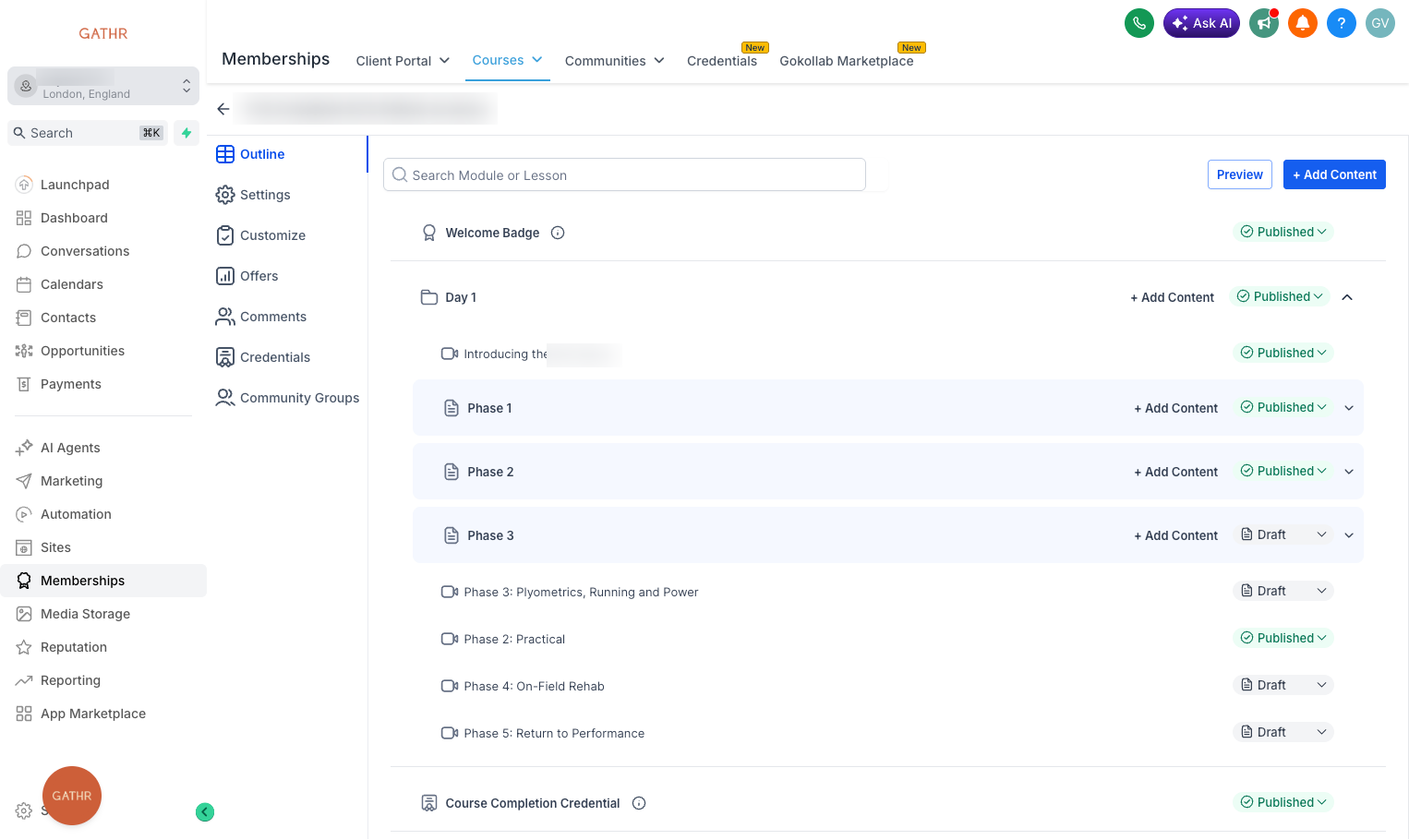Click the Preview button
Image resolution: width=1409 pixels, height=840 pixels.
coord(1239,174)
